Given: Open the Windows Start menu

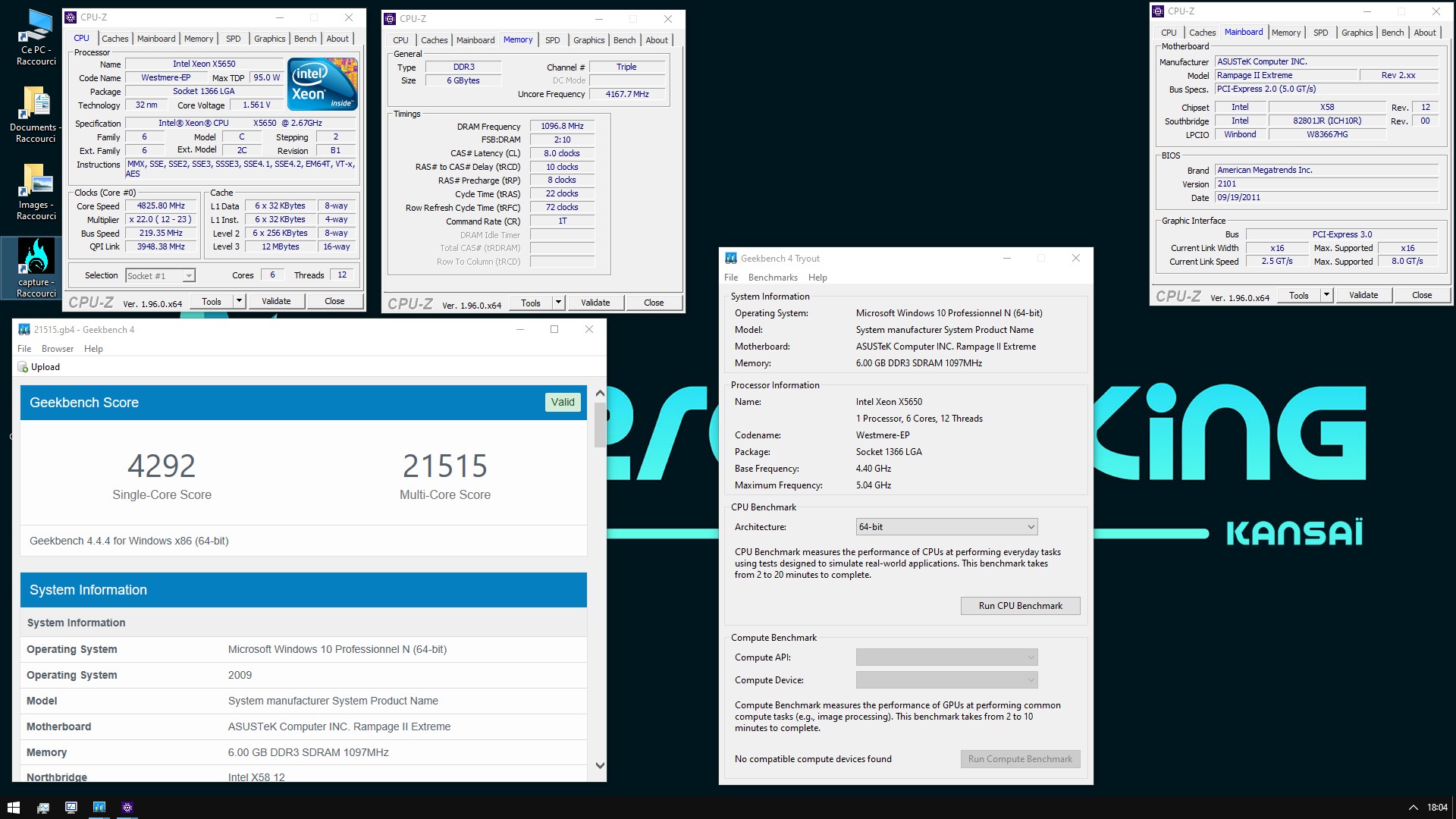Looking at the screenshot, I should click(x=13, y=808).
